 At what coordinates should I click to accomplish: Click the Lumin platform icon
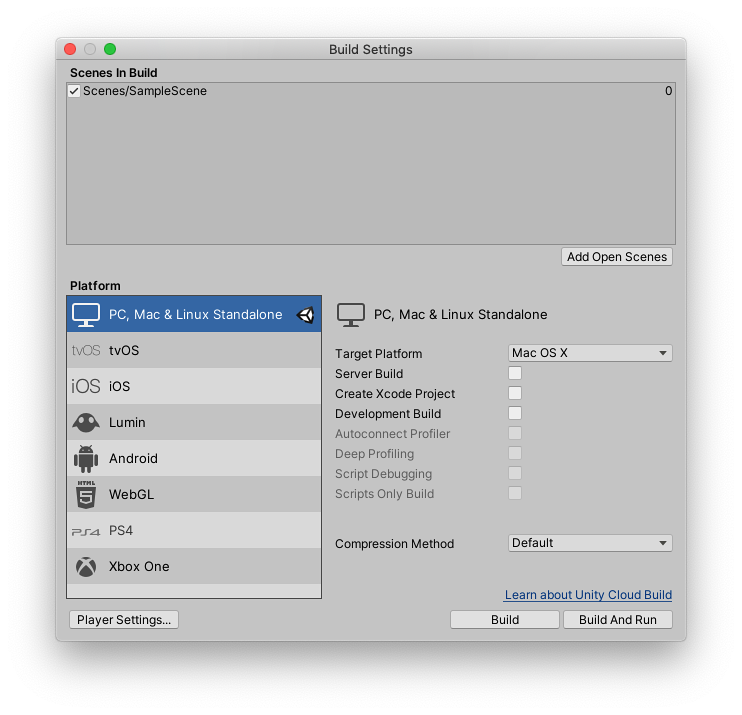86,423
